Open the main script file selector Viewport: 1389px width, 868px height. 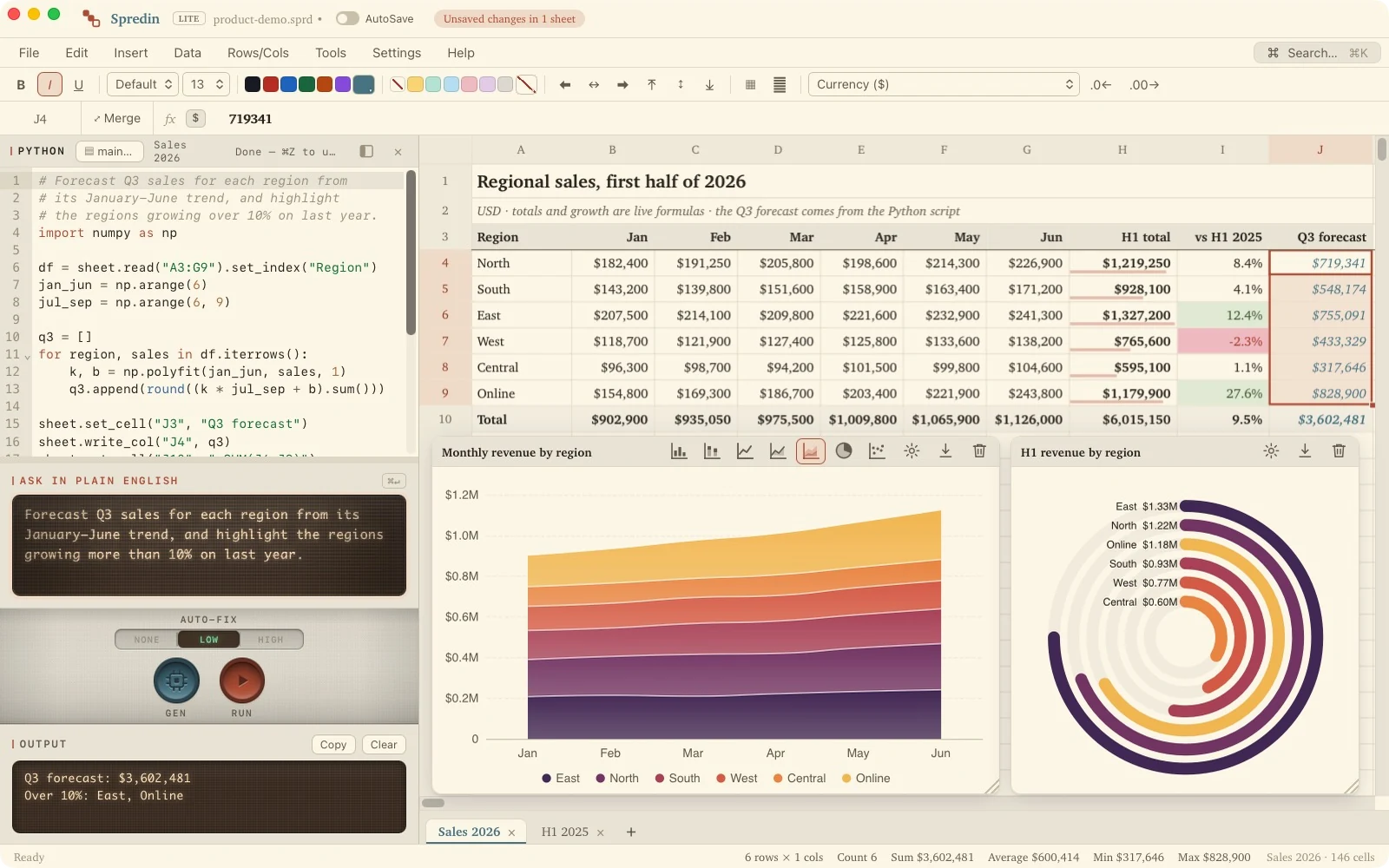click(x=109, y=151)
